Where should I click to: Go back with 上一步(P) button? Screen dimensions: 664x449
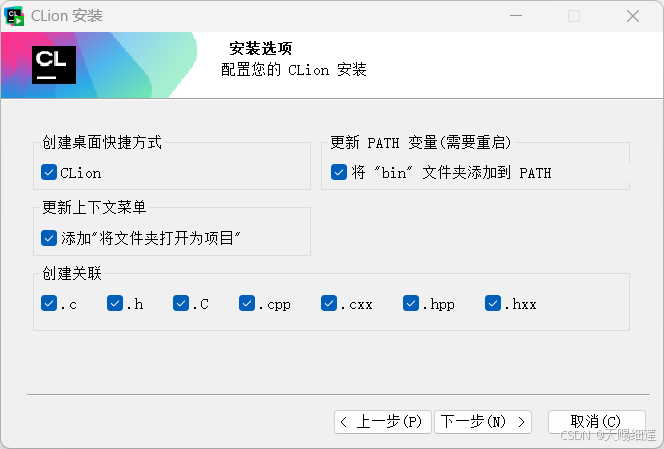pyautogui.click(x=383, y=422)
